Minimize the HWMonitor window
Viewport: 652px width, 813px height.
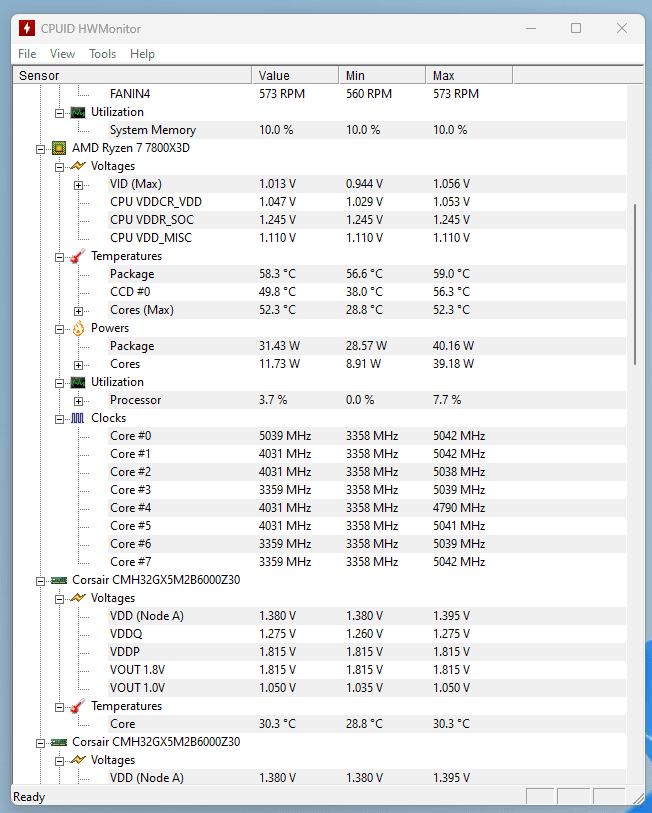tap(531, 28)
